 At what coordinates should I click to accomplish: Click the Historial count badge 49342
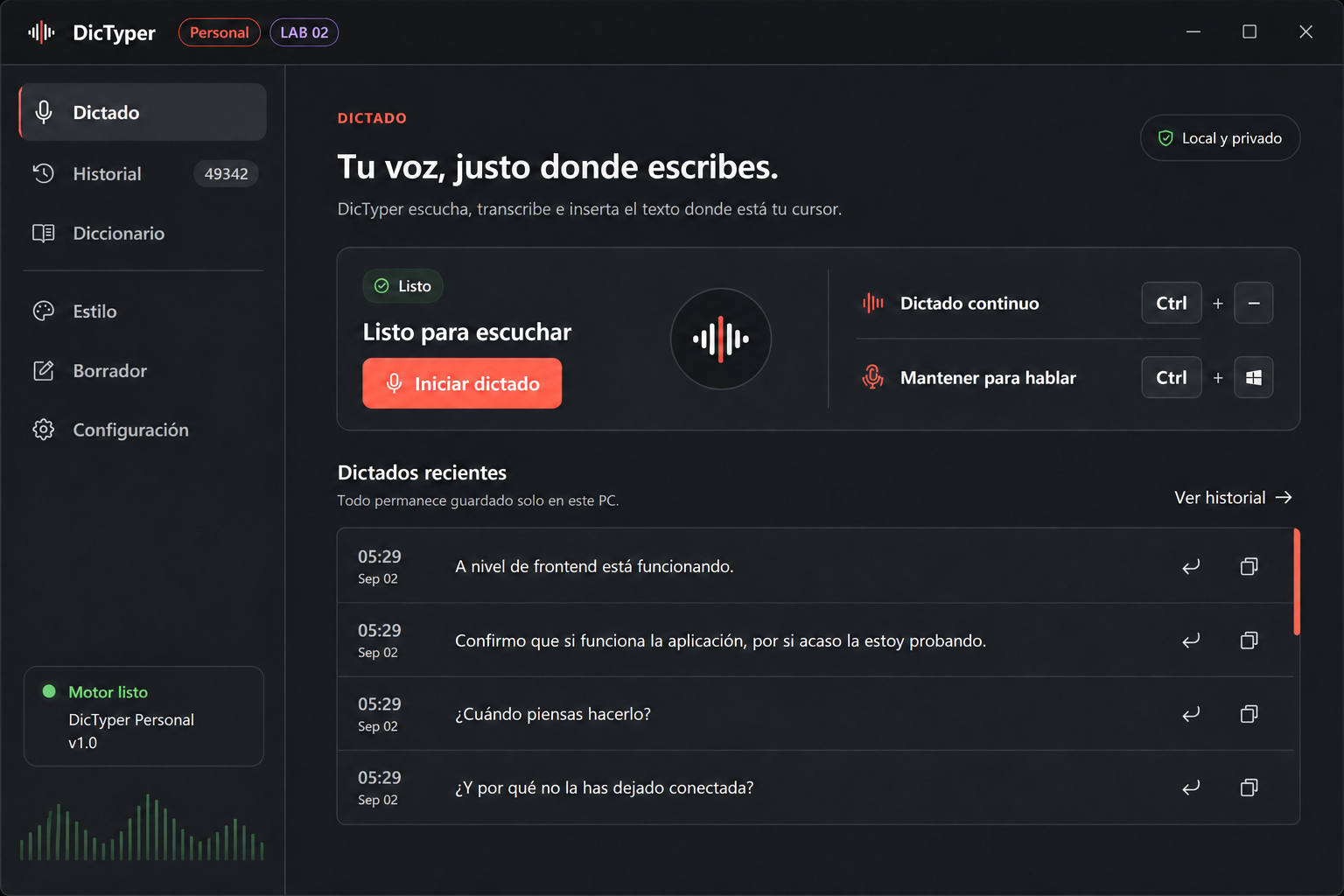pyautogui.click(x=226, y=173)
